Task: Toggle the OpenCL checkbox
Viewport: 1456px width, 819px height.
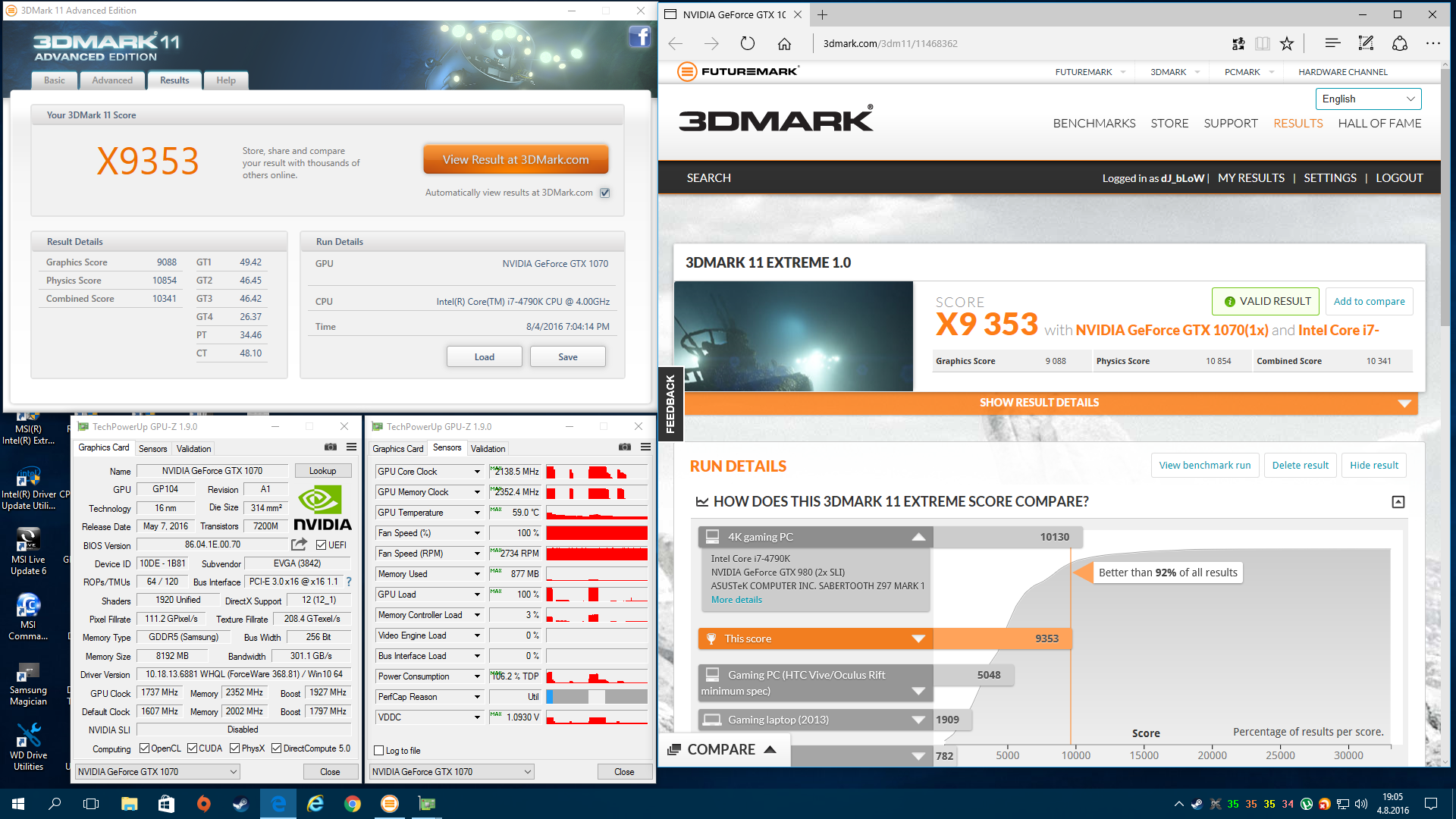Action: point(144,748)
